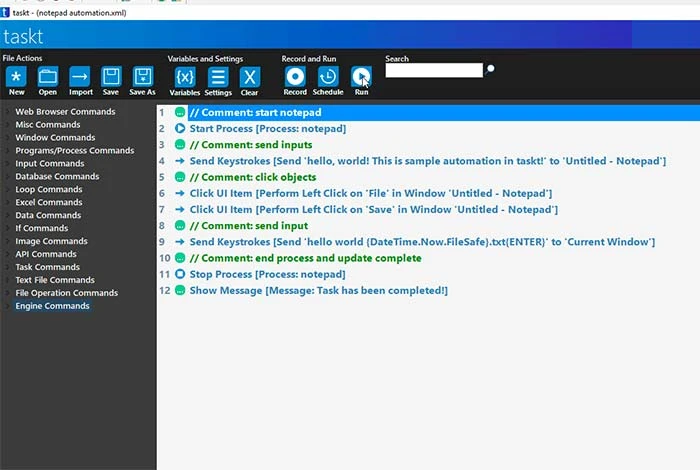Click the Import icon
Screen dimensions: 700x470
(x=80, y=77)
